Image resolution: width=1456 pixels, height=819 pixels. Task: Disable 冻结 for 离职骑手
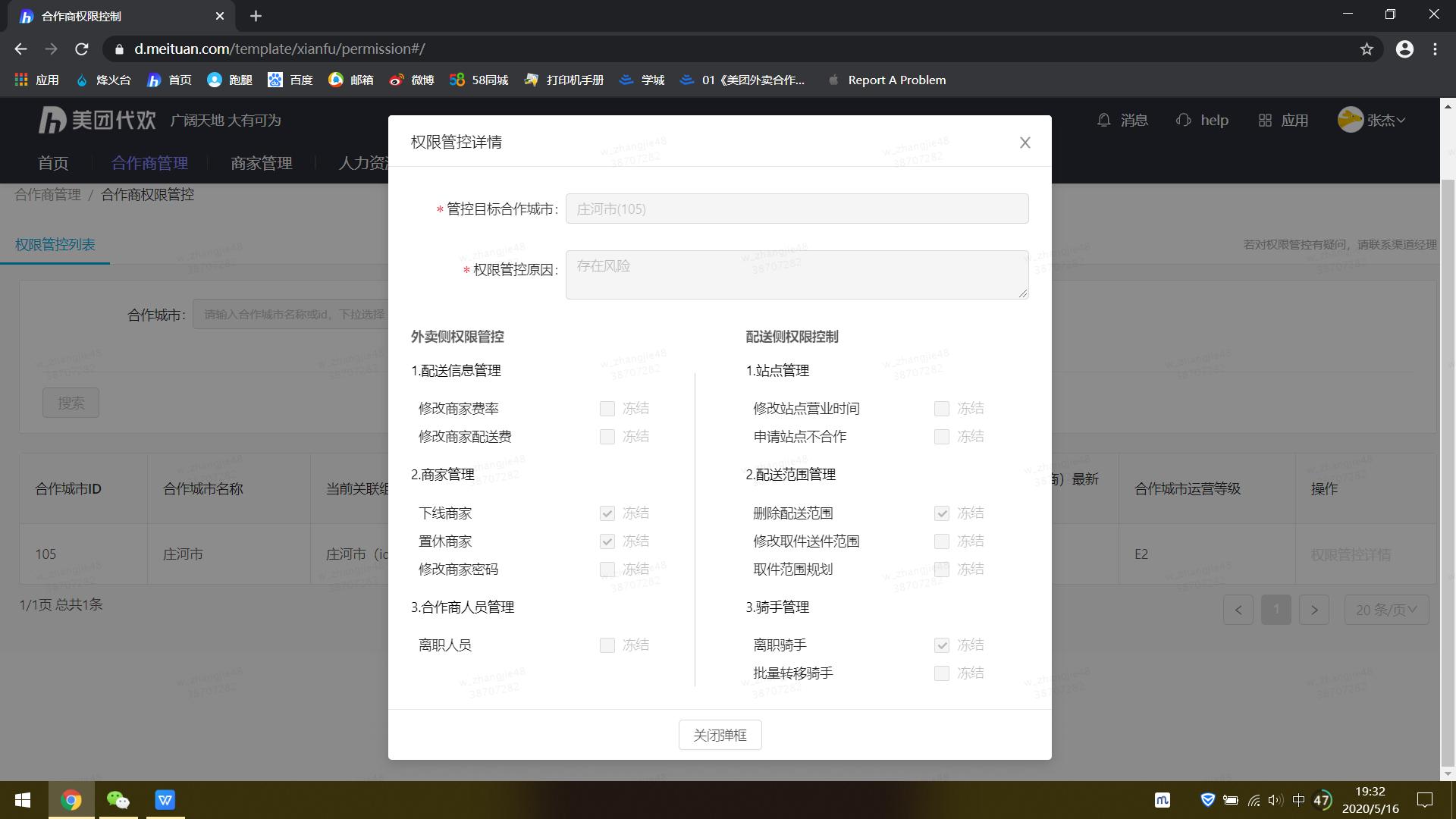coord(942,645)
